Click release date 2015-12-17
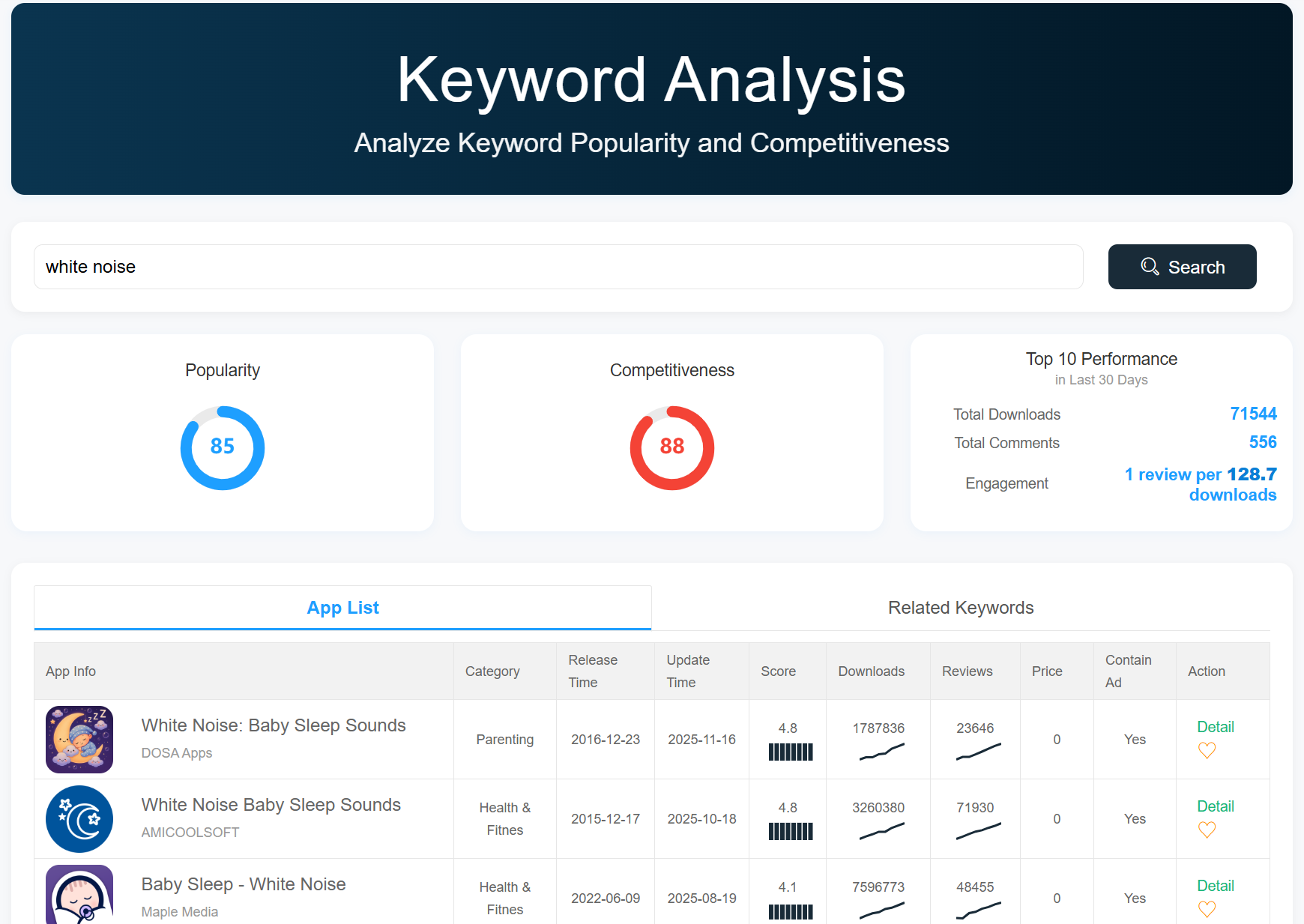The width and height of the screenshot is (1304, 924). (x=606, y=819)
